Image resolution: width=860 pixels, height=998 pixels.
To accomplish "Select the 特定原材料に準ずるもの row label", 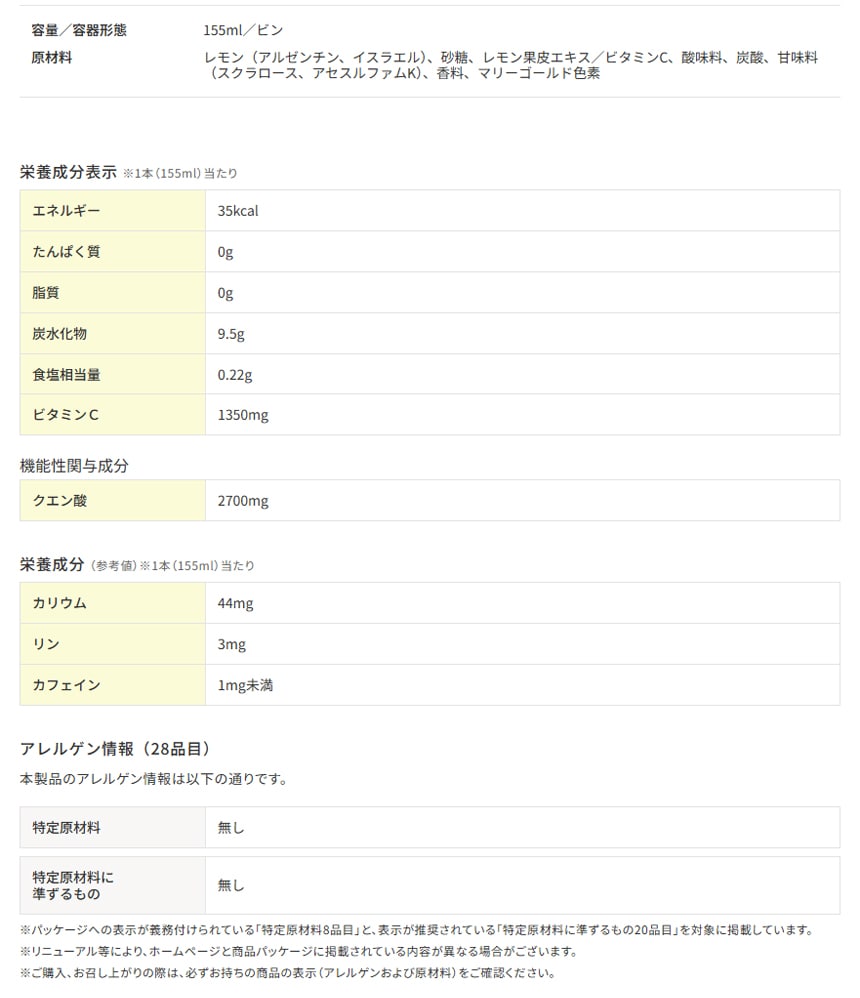I will (x=73, y=885).
